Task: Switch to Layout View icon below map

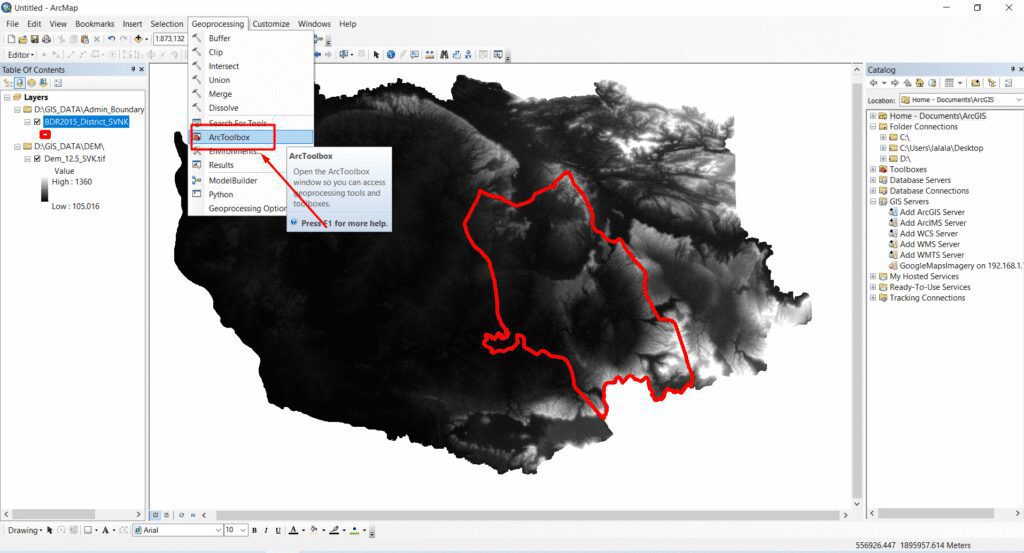Action: (x=167, y=515)
